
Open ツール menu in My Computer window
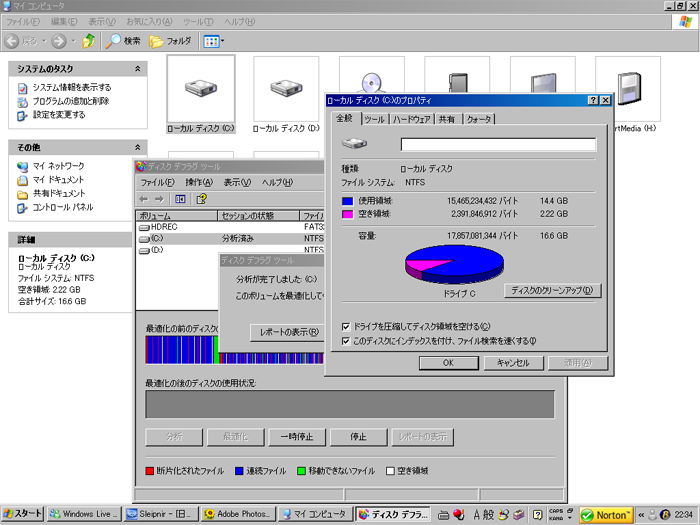pyautogui.click(x=198, y=21)
